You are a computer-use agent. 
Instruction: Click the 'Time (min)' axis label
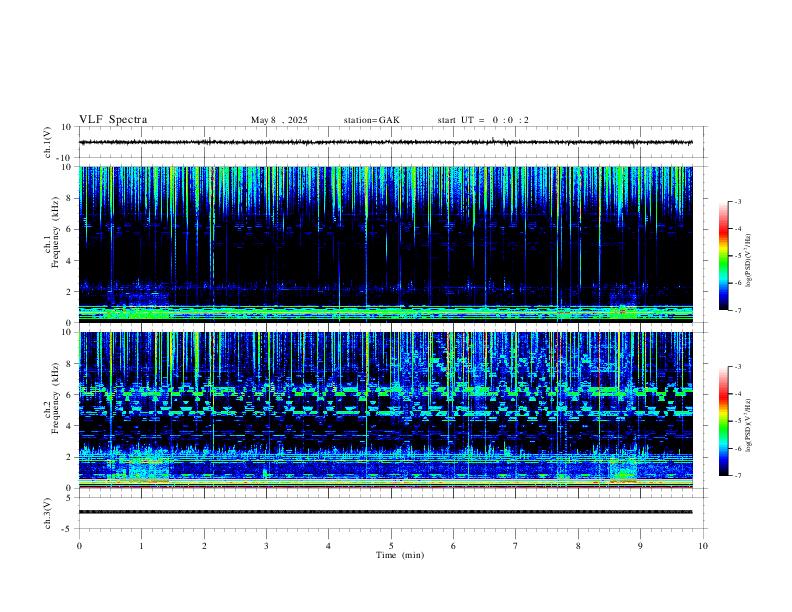pos(400,555)
